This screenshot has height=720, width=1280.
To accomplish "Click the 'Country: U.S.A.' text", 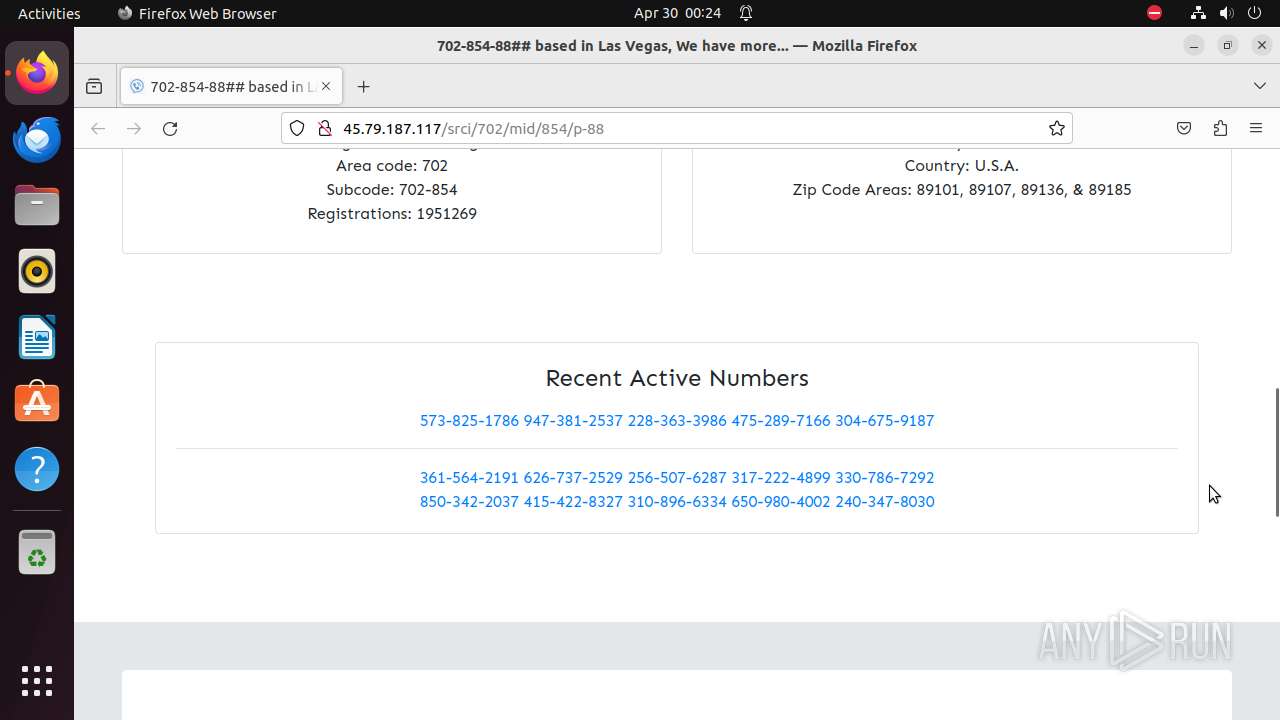I will 962,166.
